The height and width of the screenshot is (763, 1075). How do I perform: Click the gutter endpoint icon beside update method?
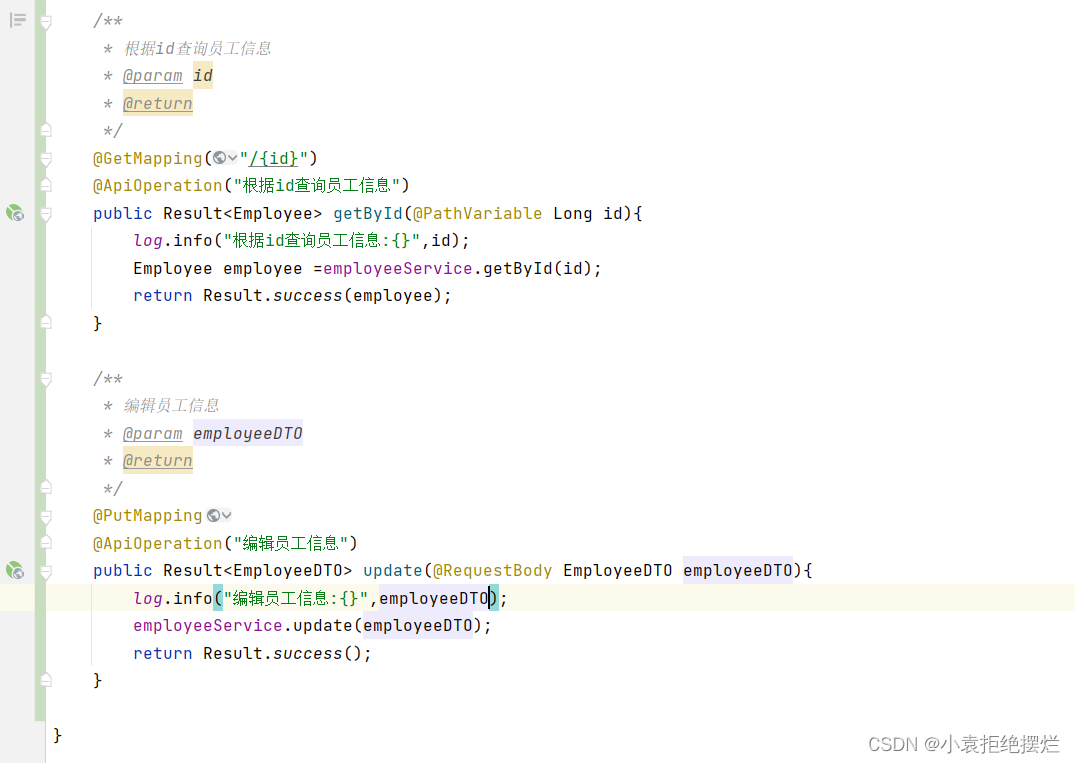click(x=15, y=570)
